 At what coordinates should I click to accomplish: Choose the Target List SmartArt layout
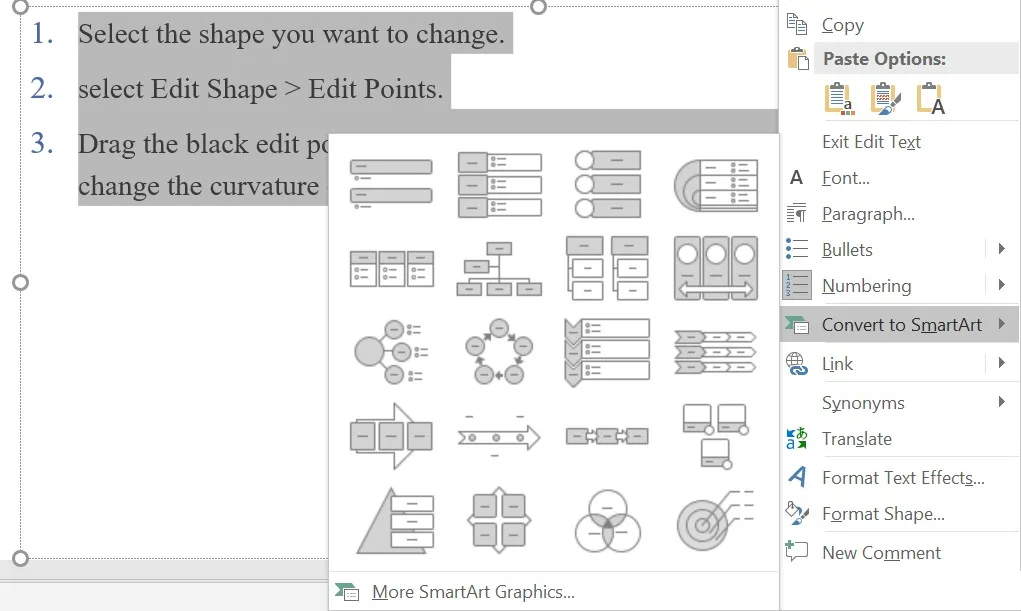coord(716,520)
